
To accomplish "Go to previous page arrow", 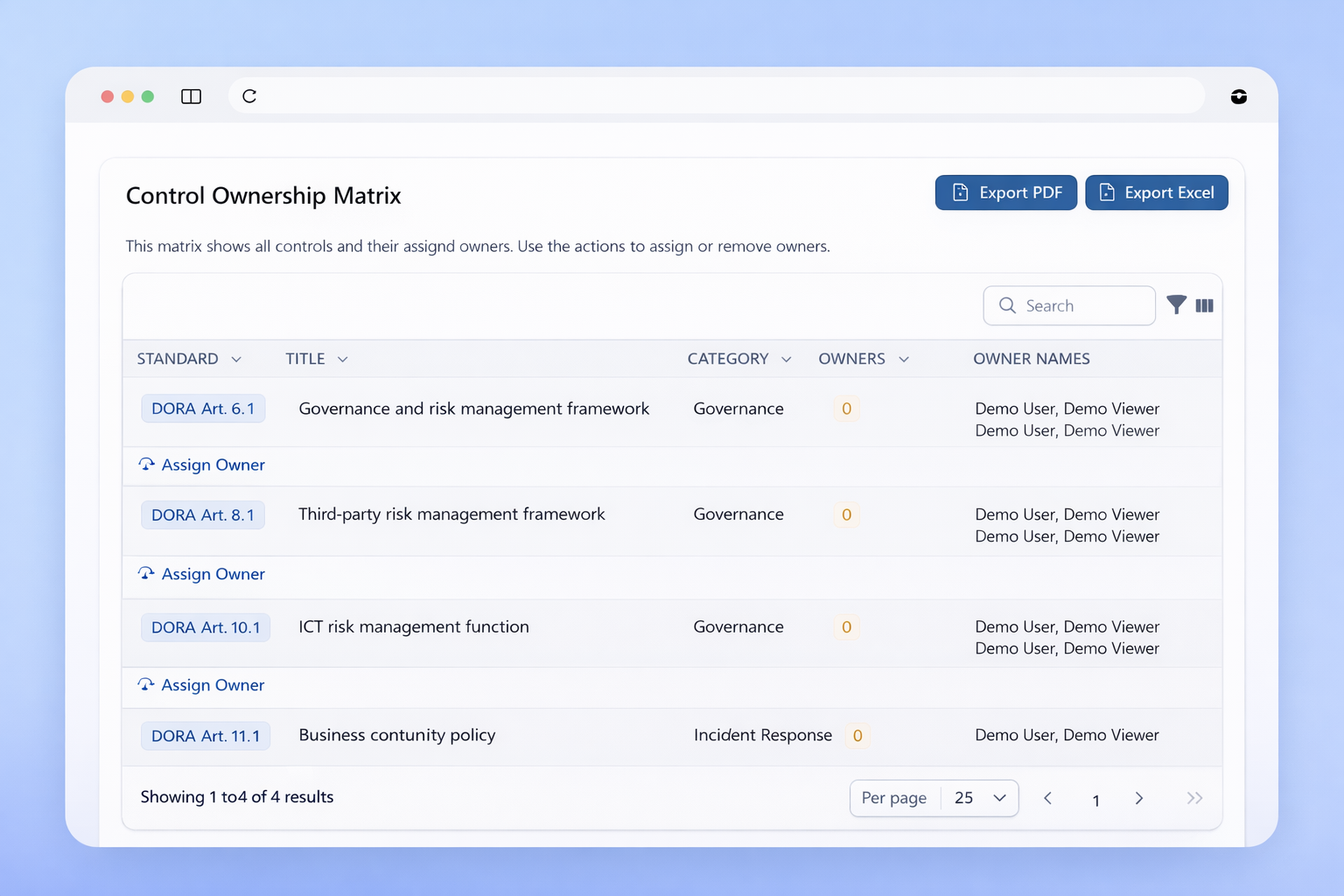I will pos(1047,798).
